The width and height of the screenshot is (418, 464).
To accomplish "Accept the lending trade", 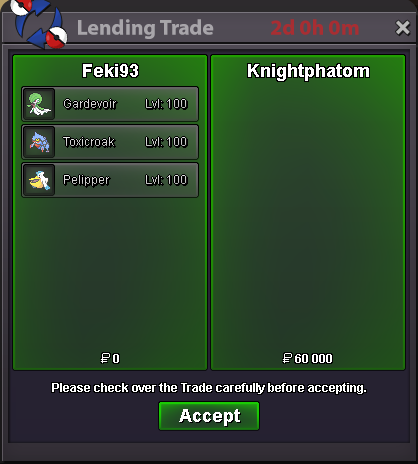I will click(209, 416).
